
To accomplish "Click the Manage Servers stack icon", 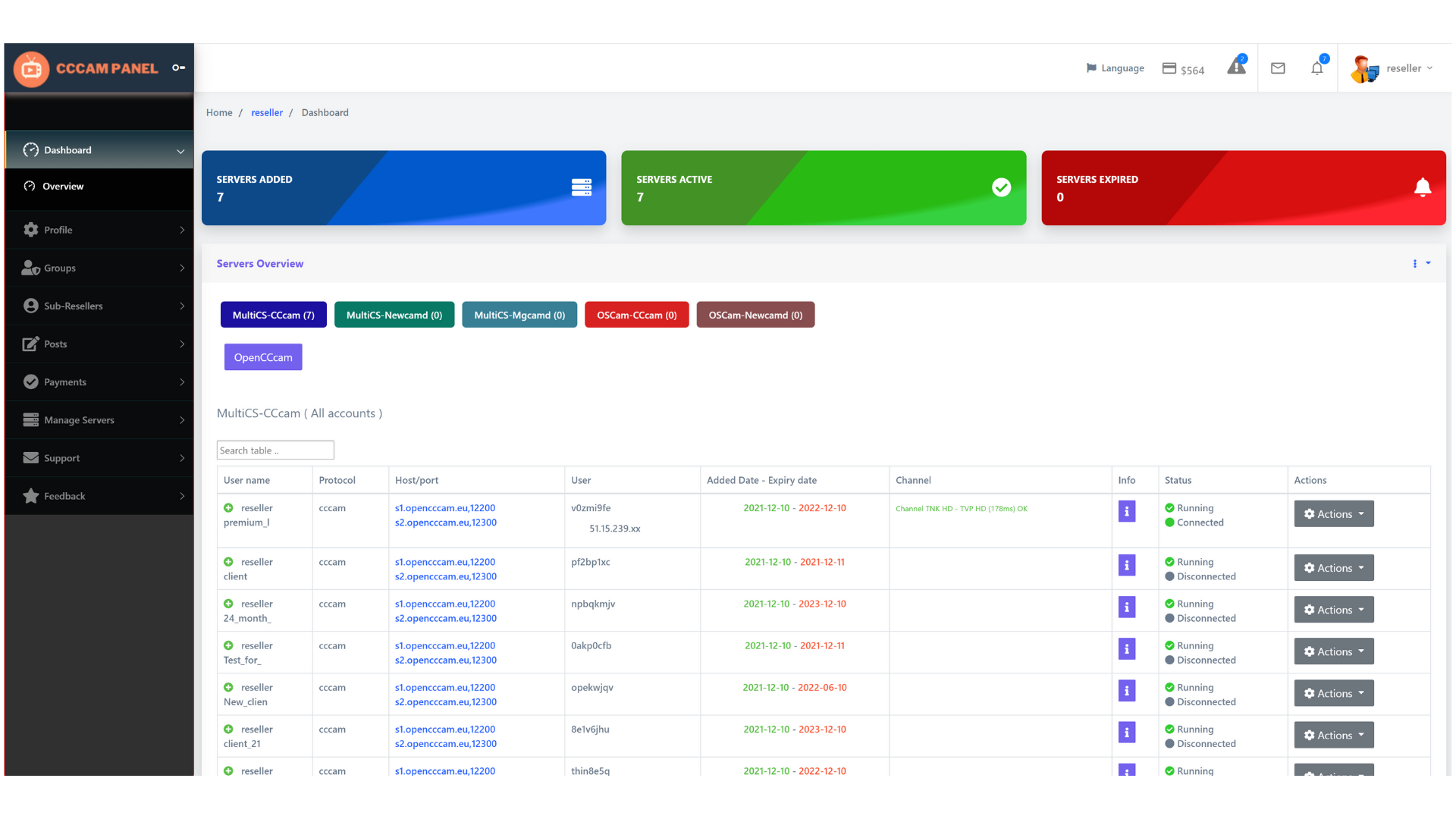I will point(31,419).
